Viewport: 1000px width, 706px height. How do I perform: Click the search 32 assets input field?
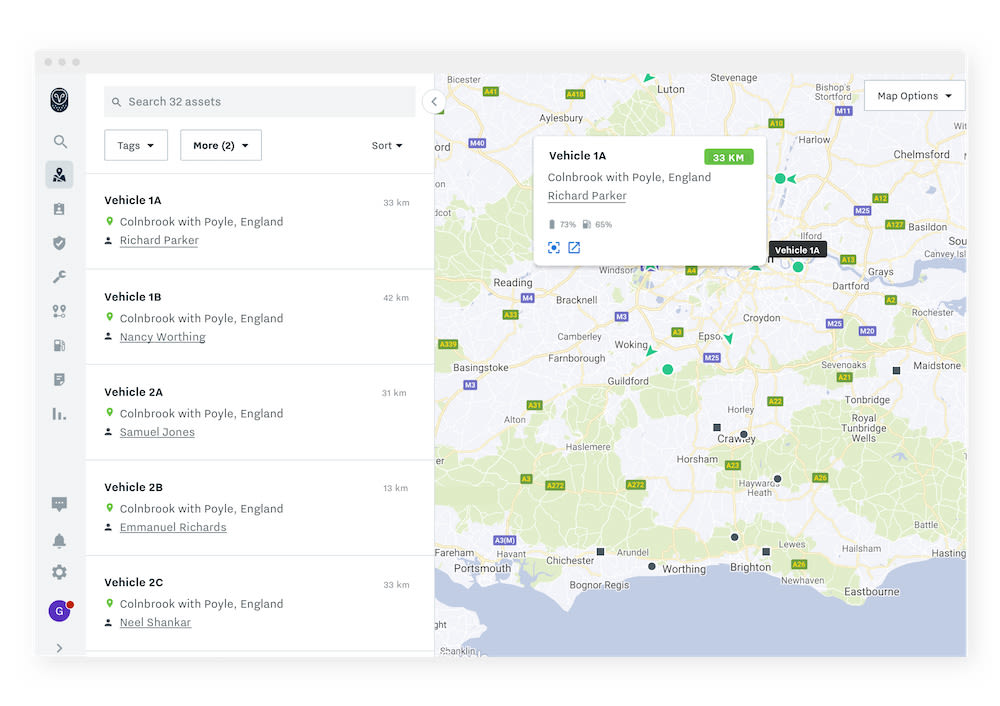click(260, 101)
